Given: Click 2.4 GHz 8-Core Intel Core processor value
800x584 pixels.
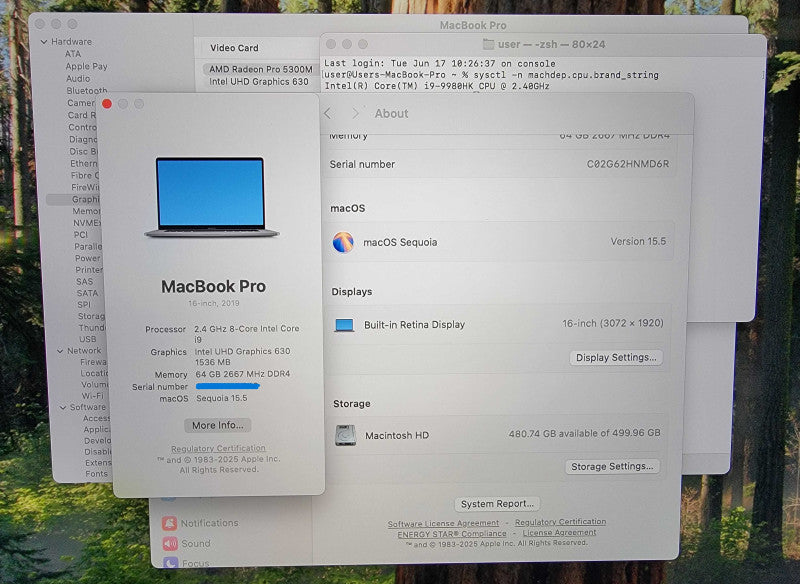Looking at the screenshot, I should point(247,334).
